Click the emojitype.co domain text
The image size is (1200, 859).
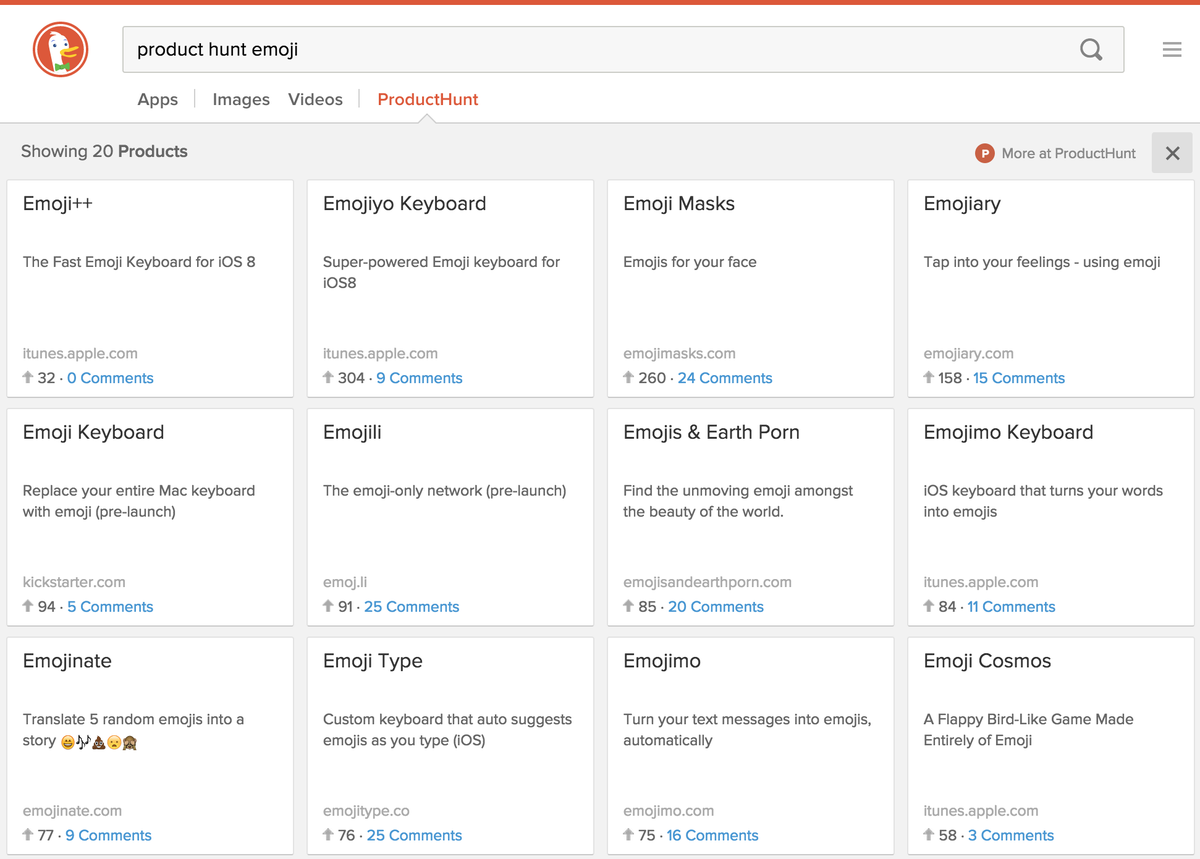(x=366, y=811)
